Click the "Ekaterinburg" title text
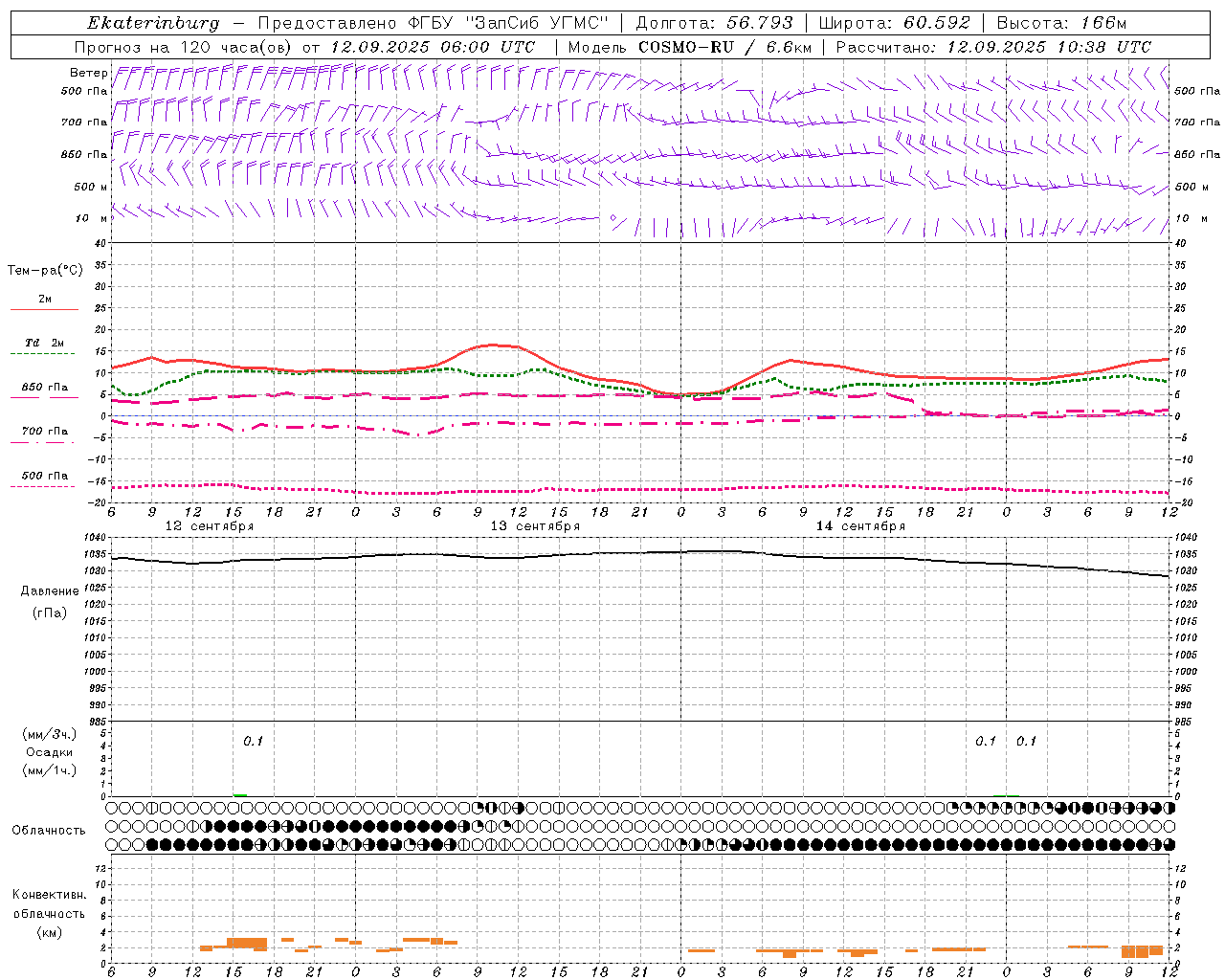The height and width of the screenshot is (980, 1225). pyautogui.click(x=153, y=23)
